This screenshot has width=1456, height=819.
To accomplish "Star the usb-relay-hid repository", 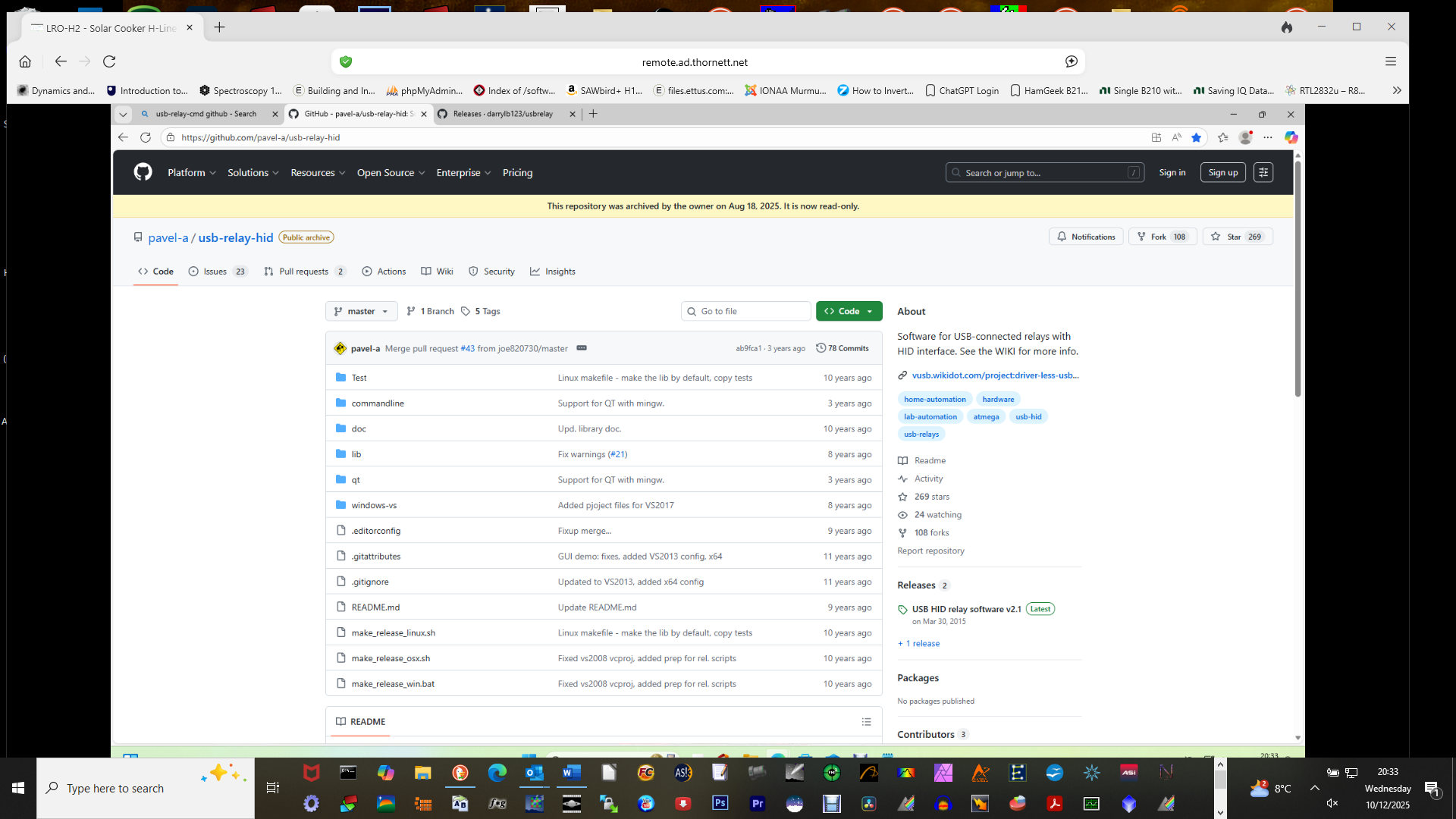I will tap(1237, 236).
